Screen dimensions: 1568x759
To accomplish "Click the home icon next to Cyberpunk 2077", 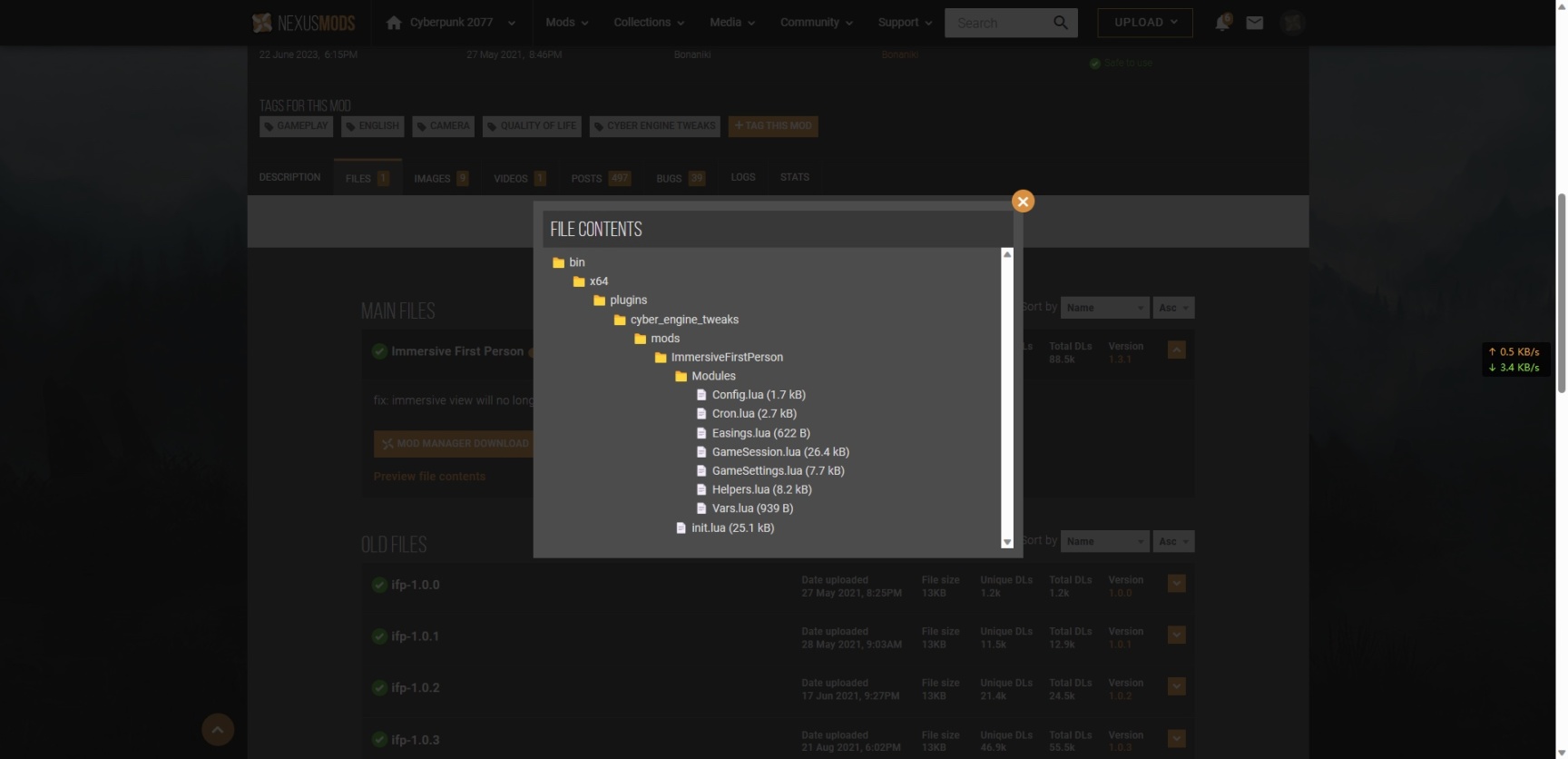I will click(x=394, y=23).
